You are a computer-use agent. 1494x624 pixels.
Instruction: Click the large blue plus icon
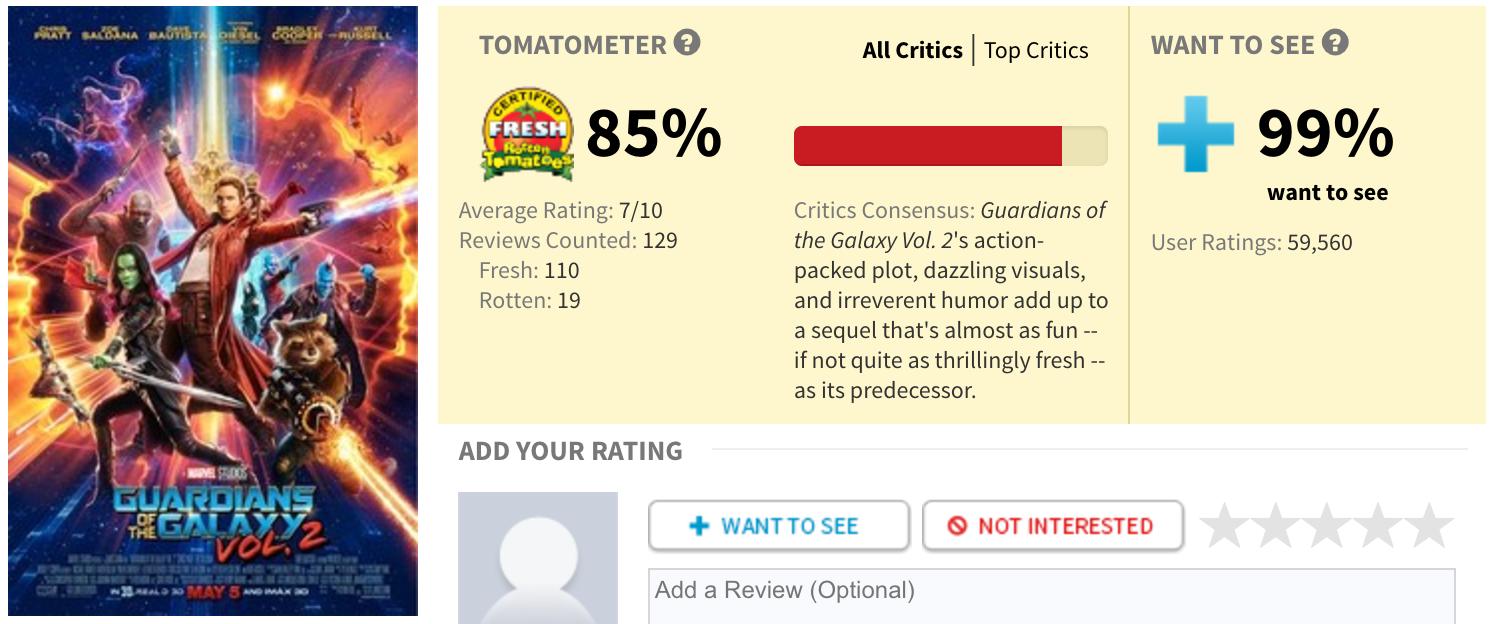point(1195,133)
